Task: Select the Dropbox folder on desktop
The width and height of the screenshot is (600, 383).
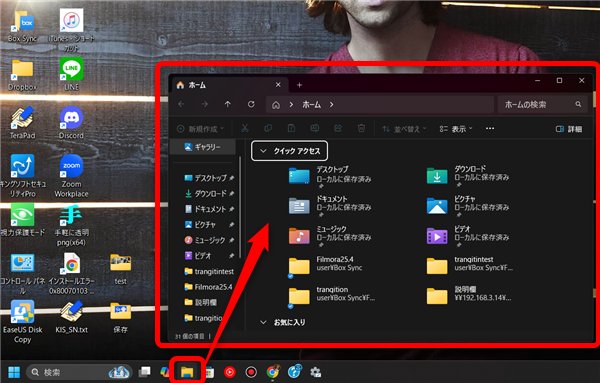Action: tap(23, 74)
